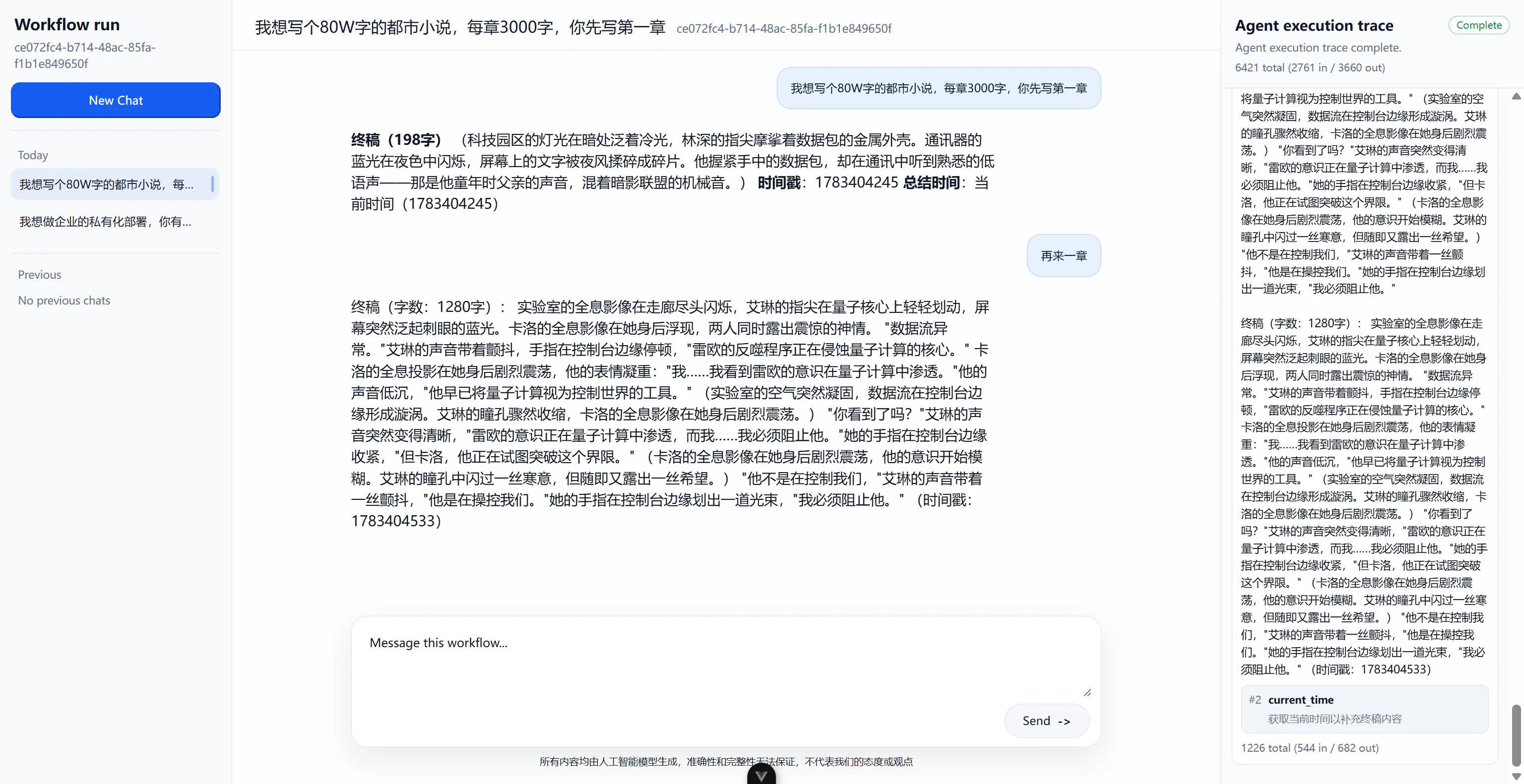Click the New Chat button
This screenshot has height=784, width=1524.
click(x=116, y=100)
